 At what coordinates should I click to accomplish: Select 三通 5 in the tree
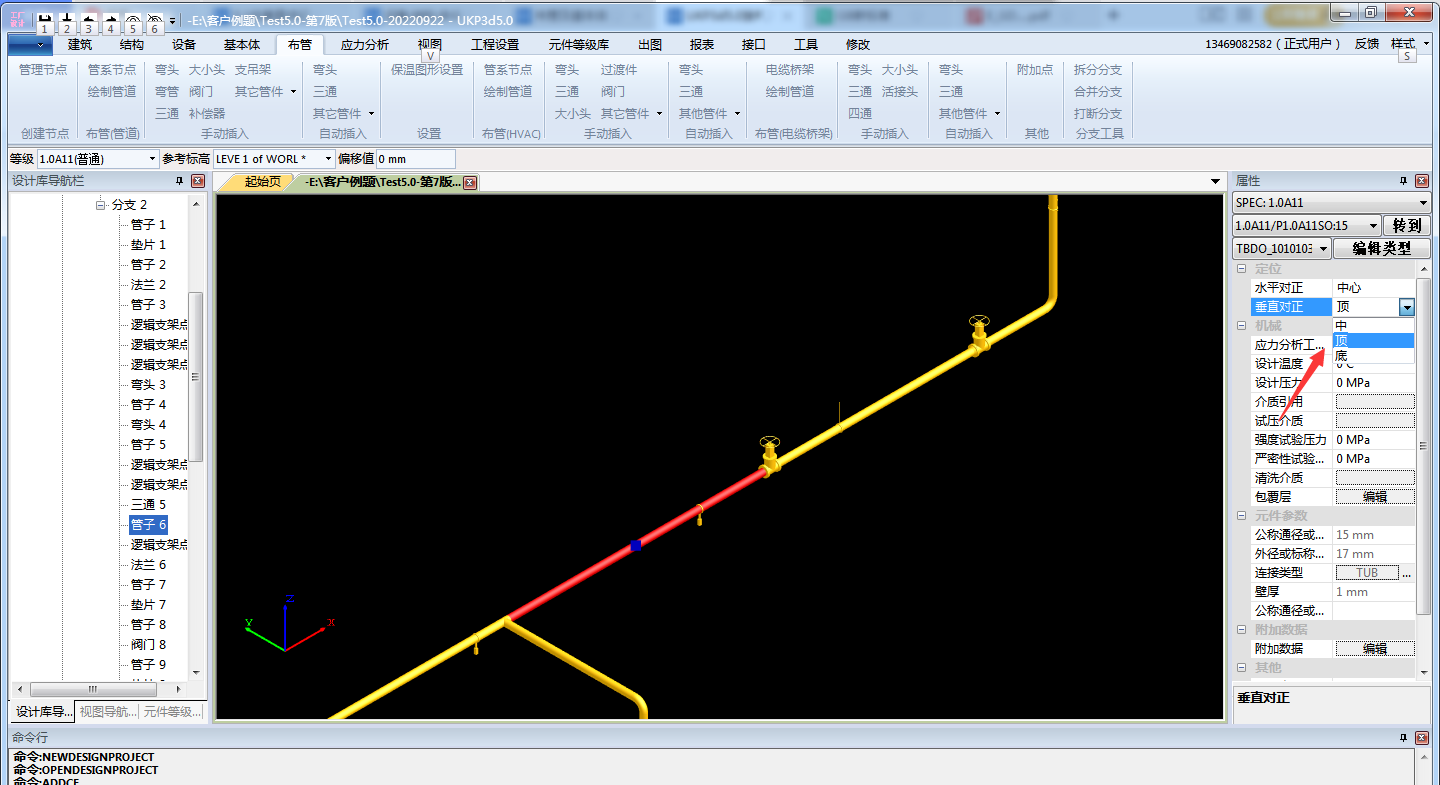[x=149, y=505]
